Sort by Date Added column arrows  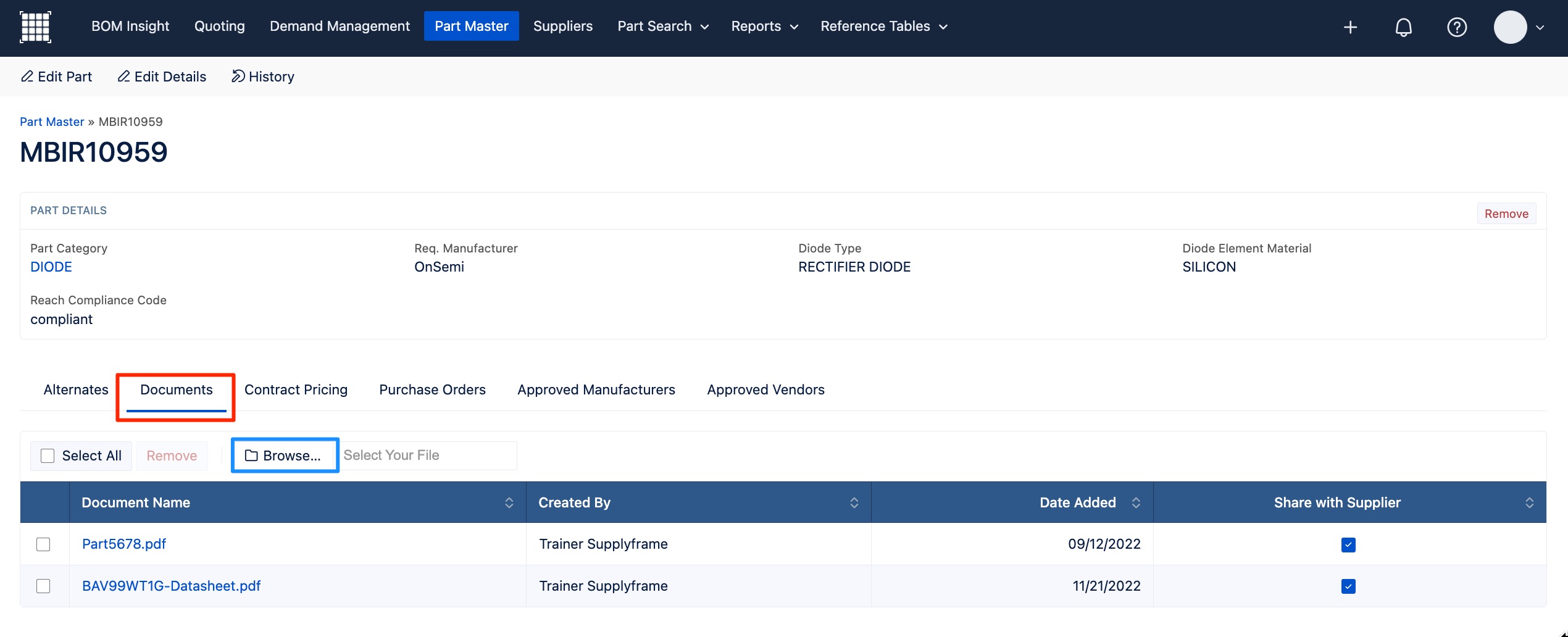click(x=1136, y=502)
